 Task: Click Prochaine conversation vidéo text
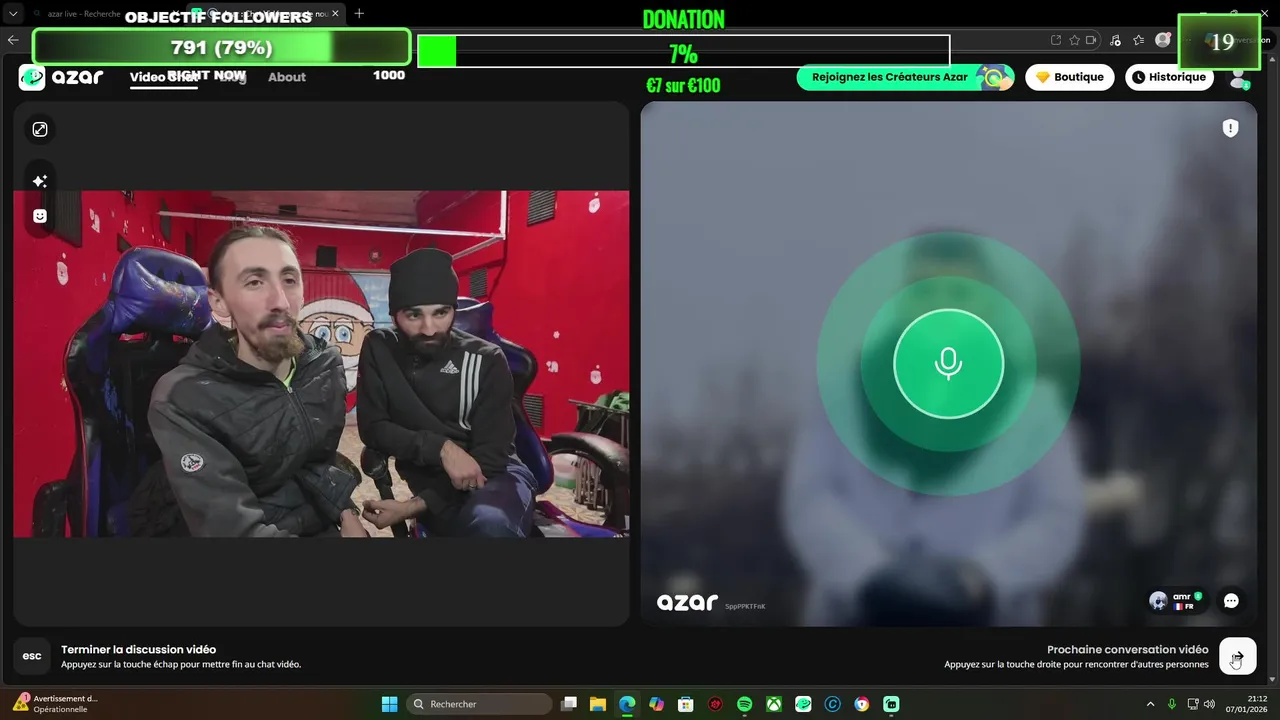tap(1127, 649)
